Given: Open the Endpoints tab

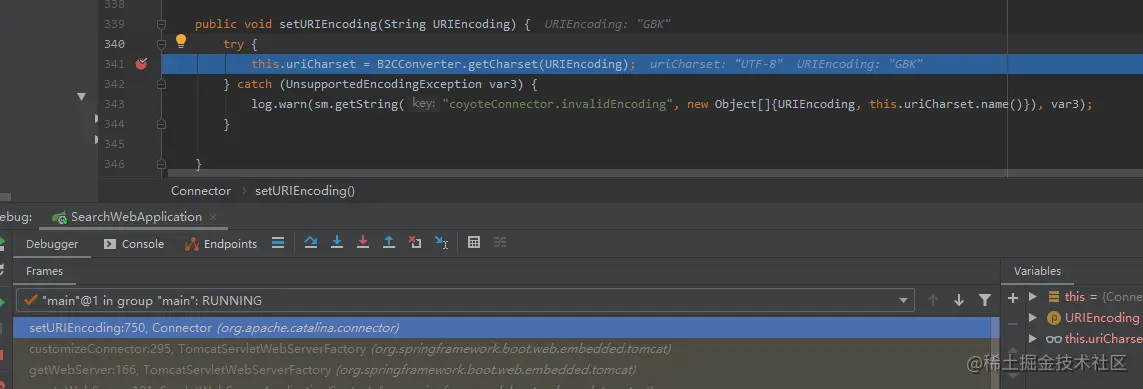Looking at the screenshot, I should point(221,244).
